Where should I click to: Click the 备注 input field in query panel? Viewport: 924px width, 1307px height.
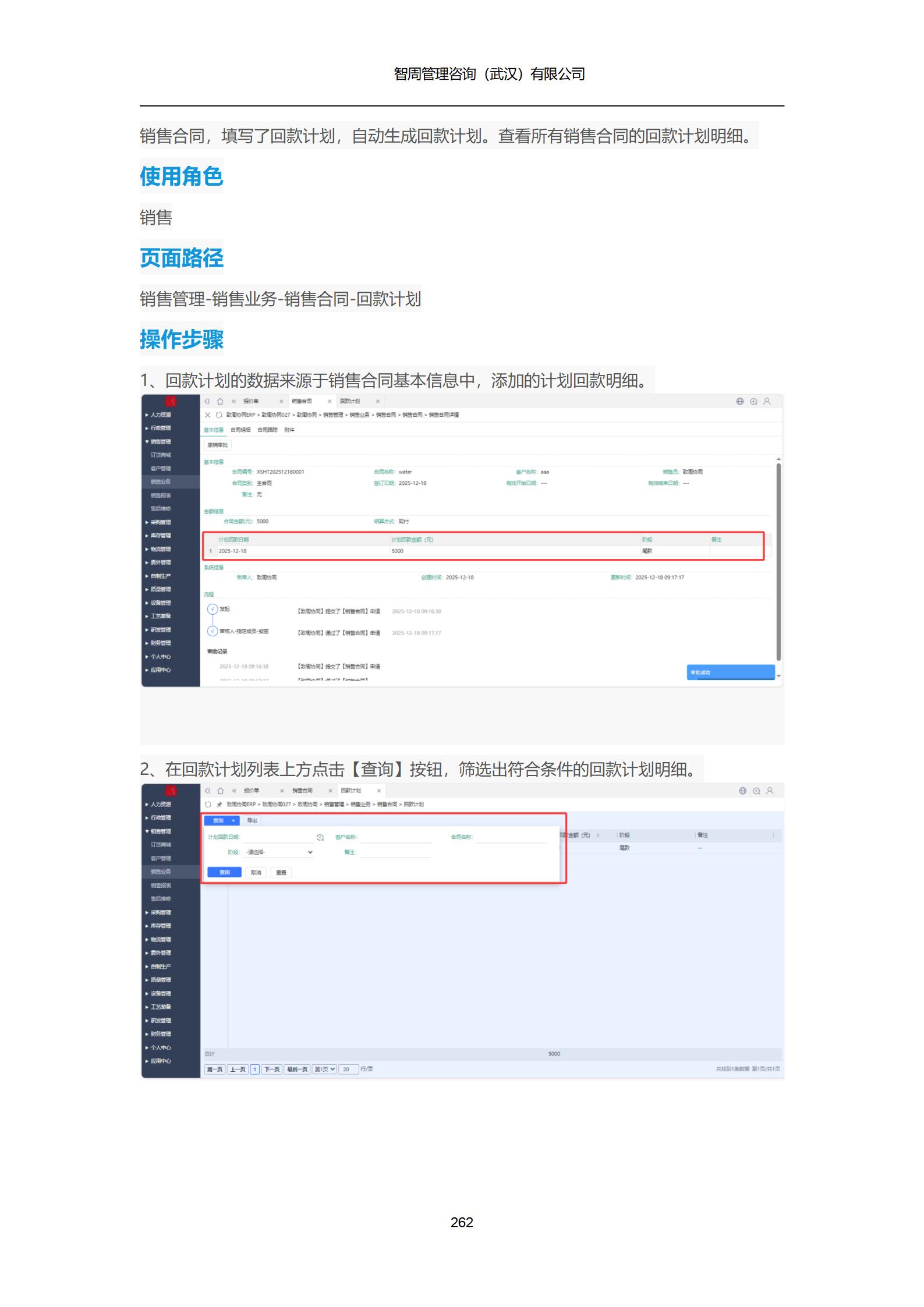(x=394, y=852)
